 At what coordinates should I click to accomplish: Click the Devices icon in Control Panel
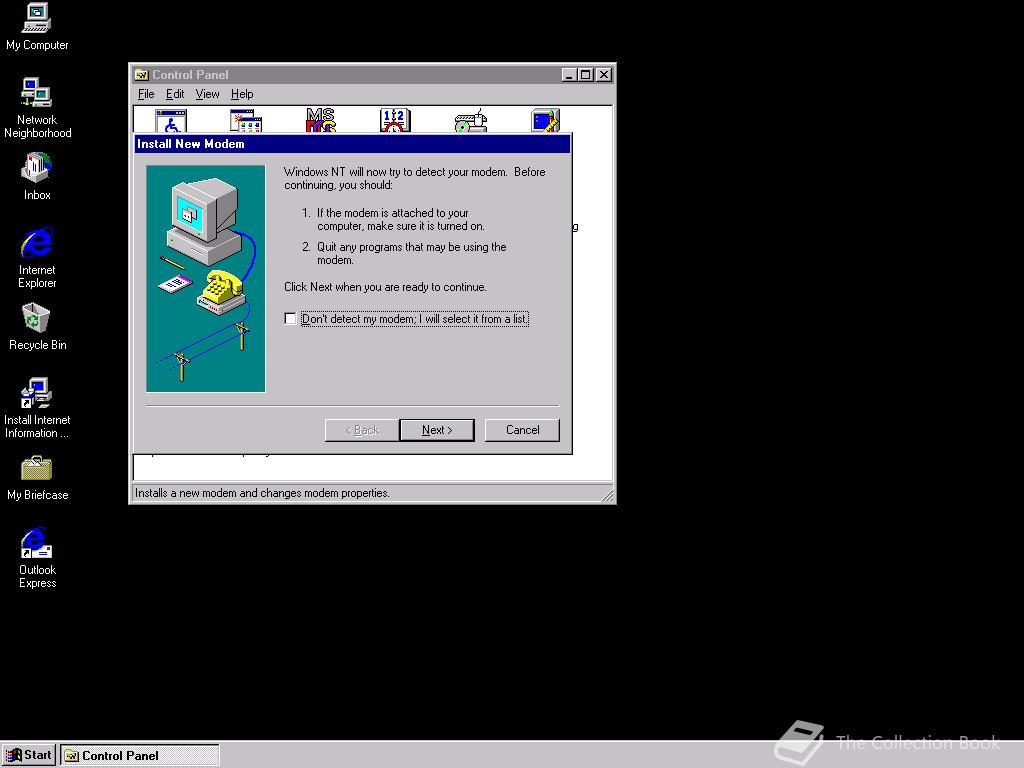point(471,121)
